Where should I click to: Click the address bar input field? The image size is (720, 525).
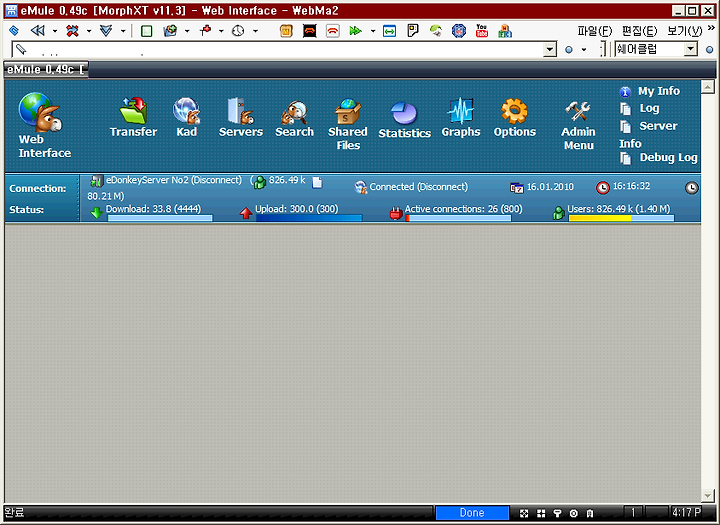[277, 49]
